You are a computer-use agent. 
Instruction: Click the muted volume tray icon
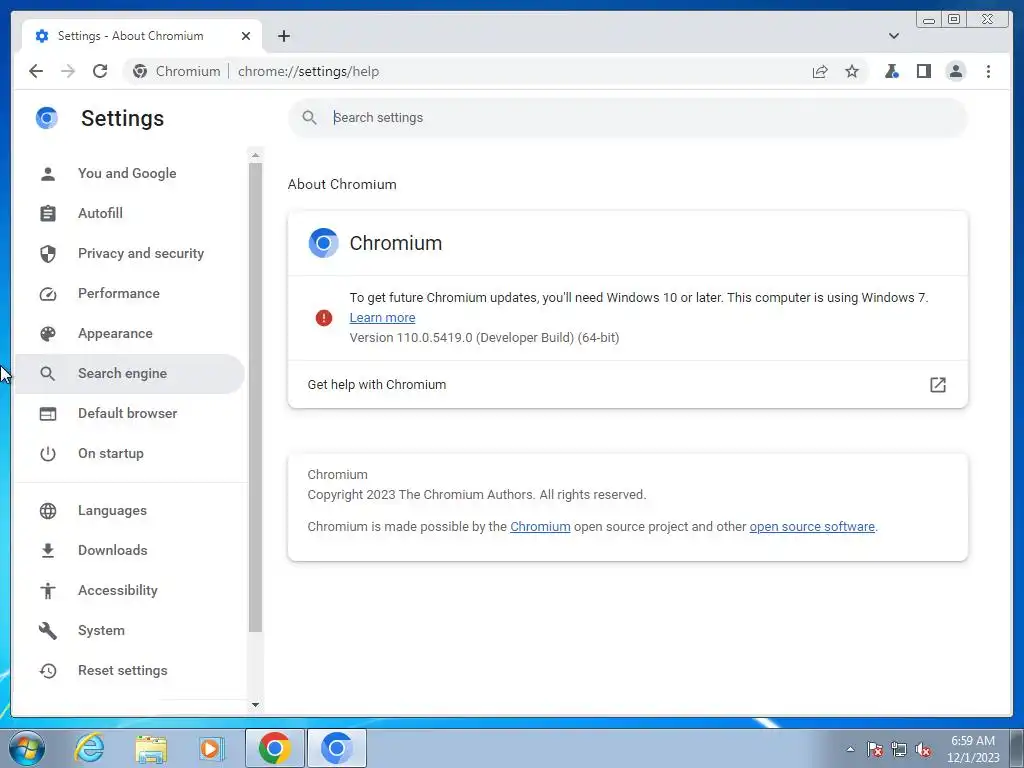click(923, 749)
